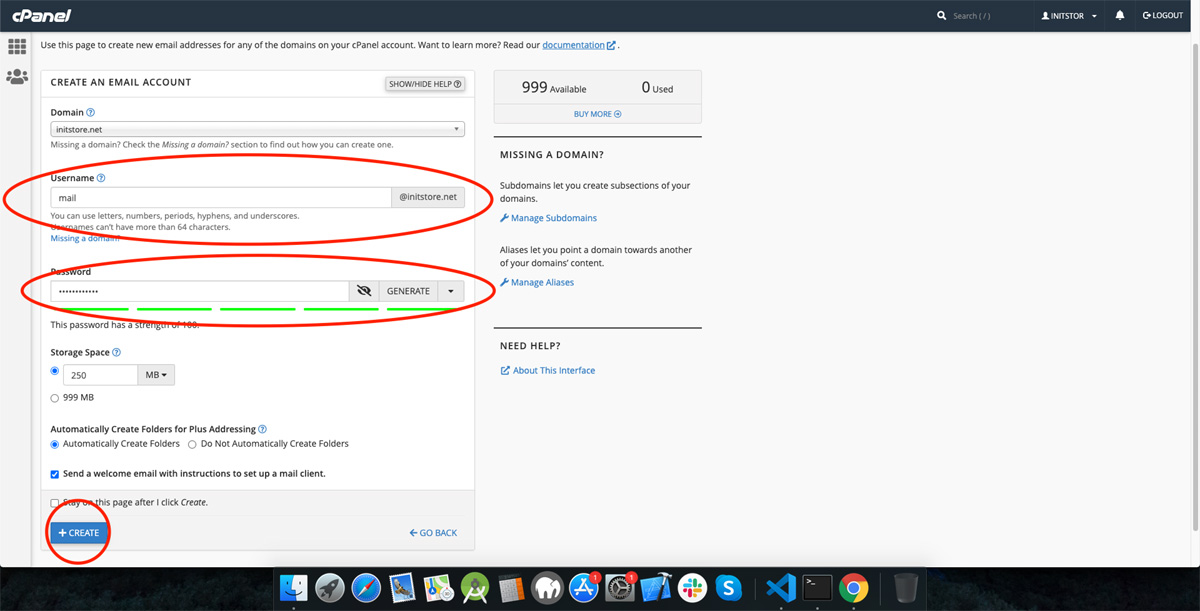Screen dimensions: 1200x611
Task: Toggle password visibility eye icon
Action: click(364, 291)
